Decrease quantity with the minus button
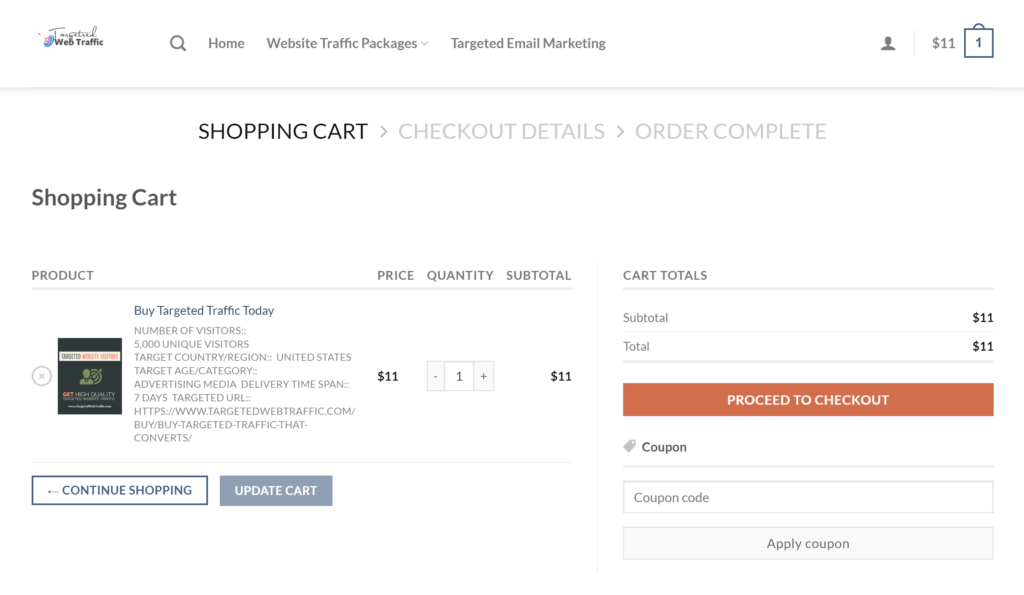The width and height of the screenshot is (1024, 595). coord(436,376)
